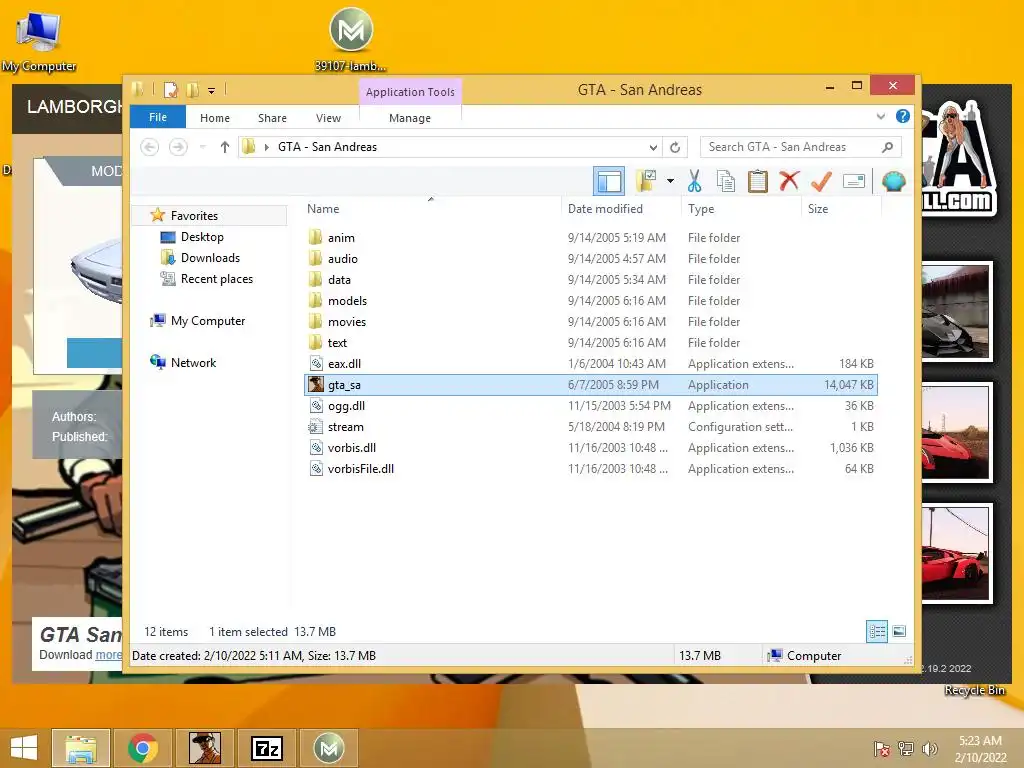Open the blue help question mark
This screenshot has width=1024, height=768.
(903, 116)
